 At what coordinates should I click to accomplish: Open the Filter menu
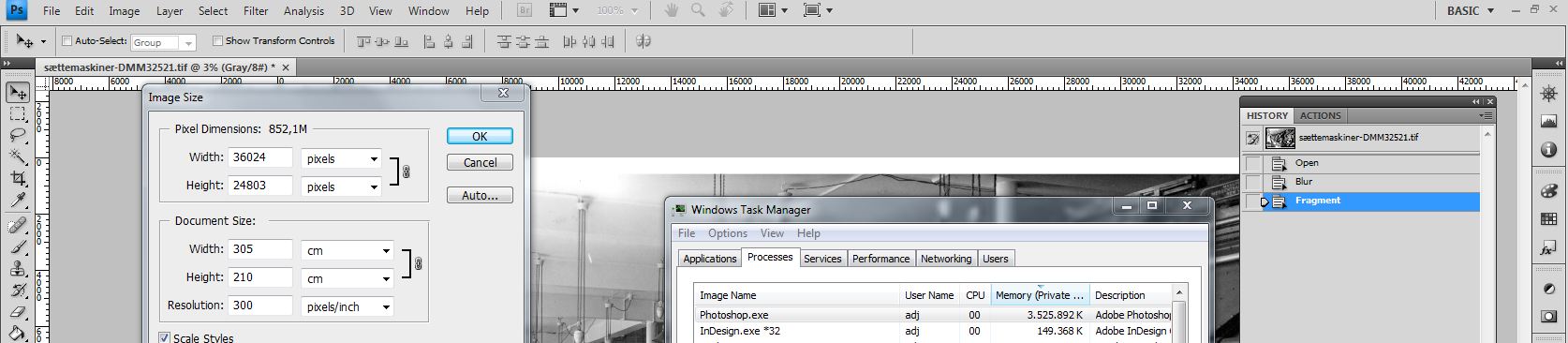(x=256, y=10)
